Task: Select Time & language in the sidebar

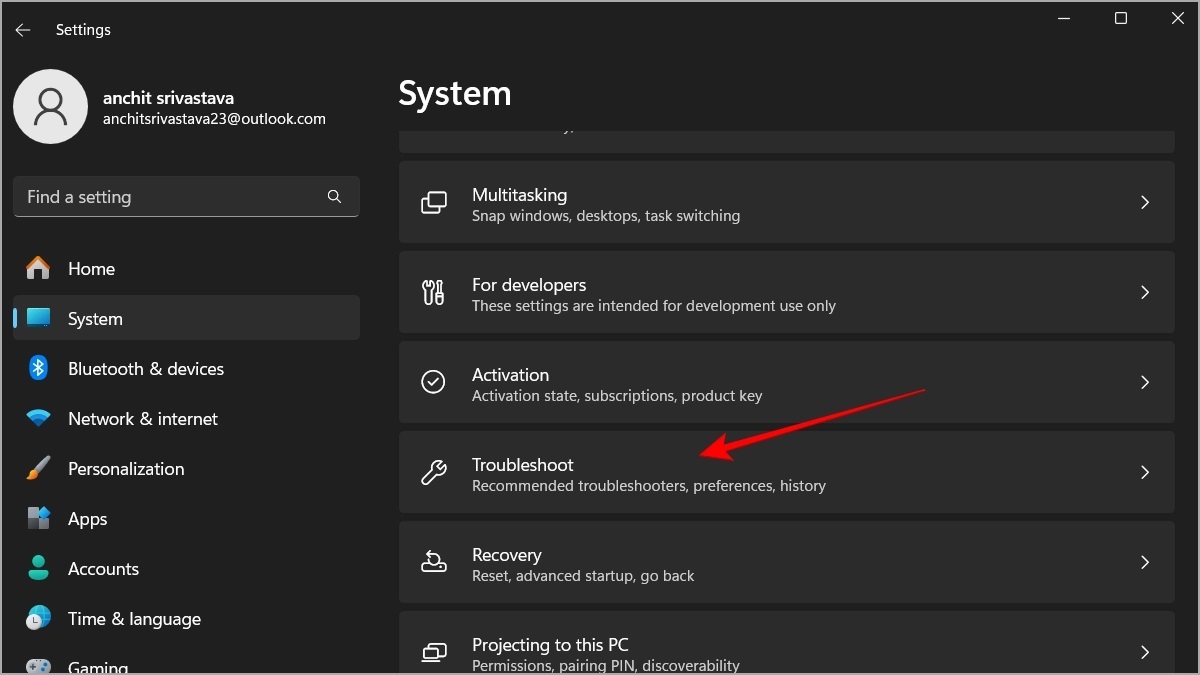Action: click(134, 618)
